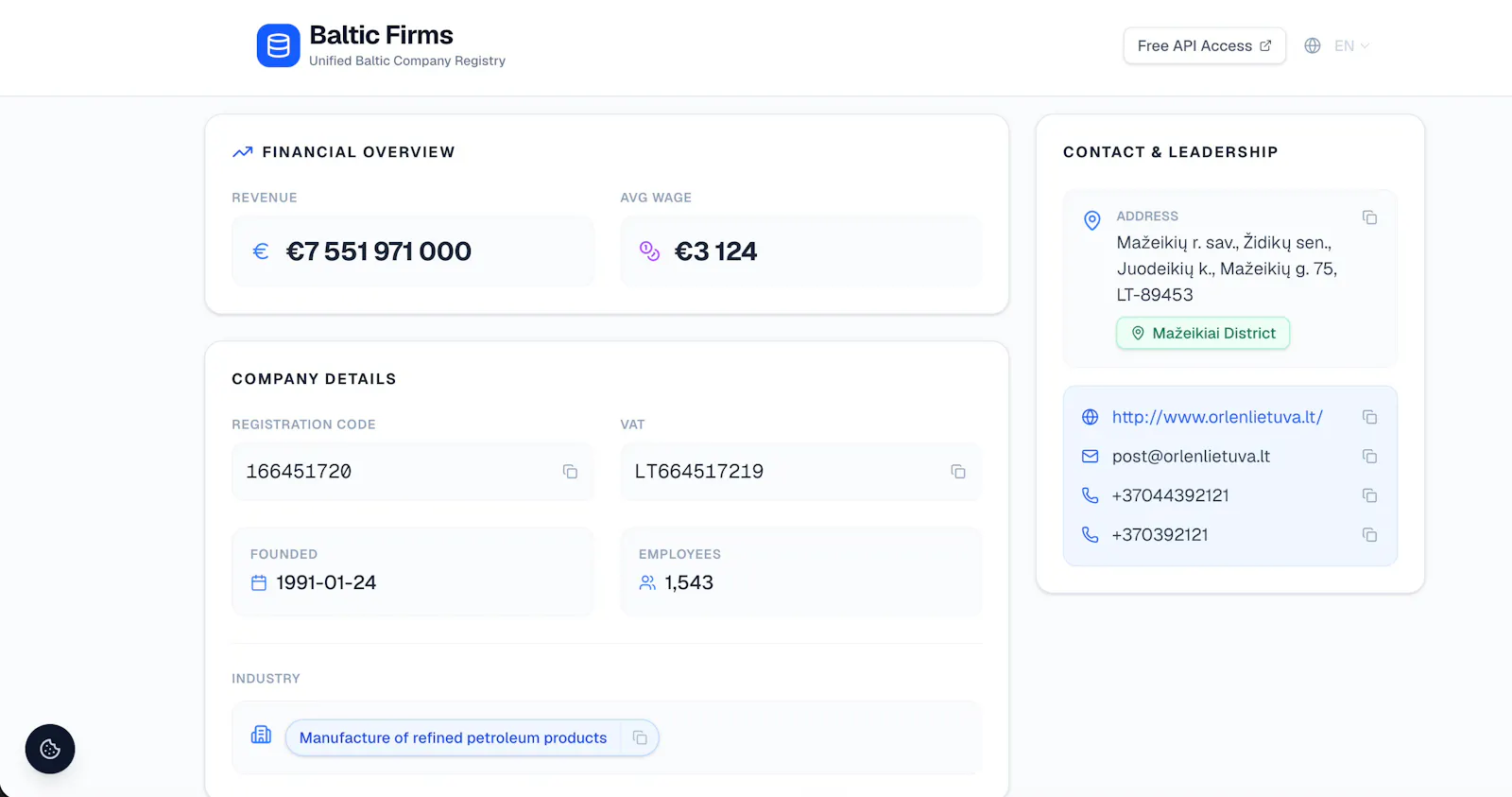Click the Baltic Firms database logo icon
The height and width of the screenshot is (797, 1512).
point(278,45)
